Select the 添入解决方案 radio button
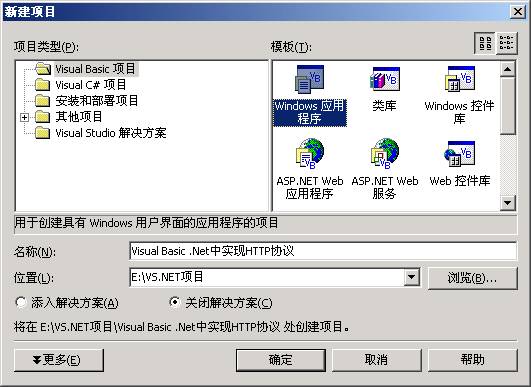The width and height of the screenshot is (531, 387). pyautogui.click(x=21, y=302)
